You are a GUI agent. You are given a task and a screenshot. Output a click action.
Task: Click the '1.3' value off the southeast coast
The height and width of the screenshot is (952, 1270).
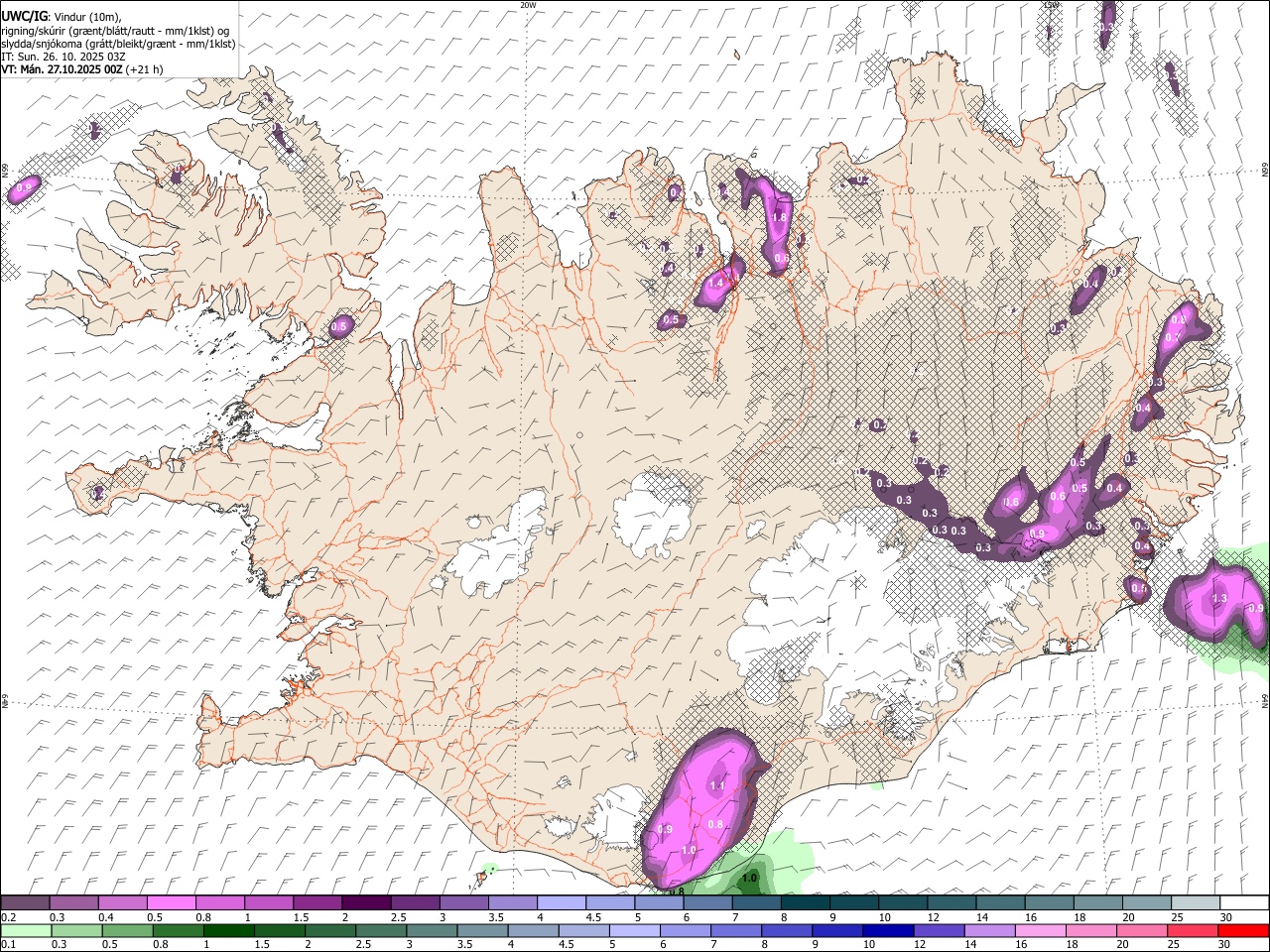(x=1219, y=599)
